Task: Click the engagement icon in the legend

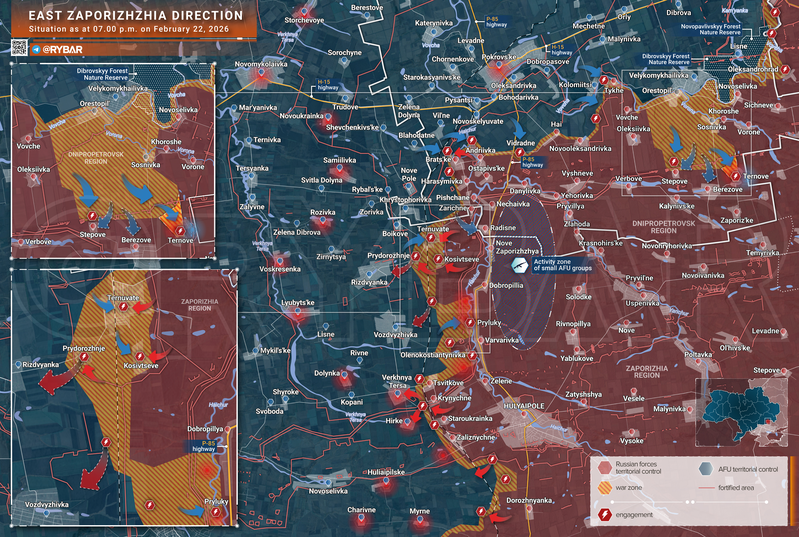Action: [x=606, y=514]
